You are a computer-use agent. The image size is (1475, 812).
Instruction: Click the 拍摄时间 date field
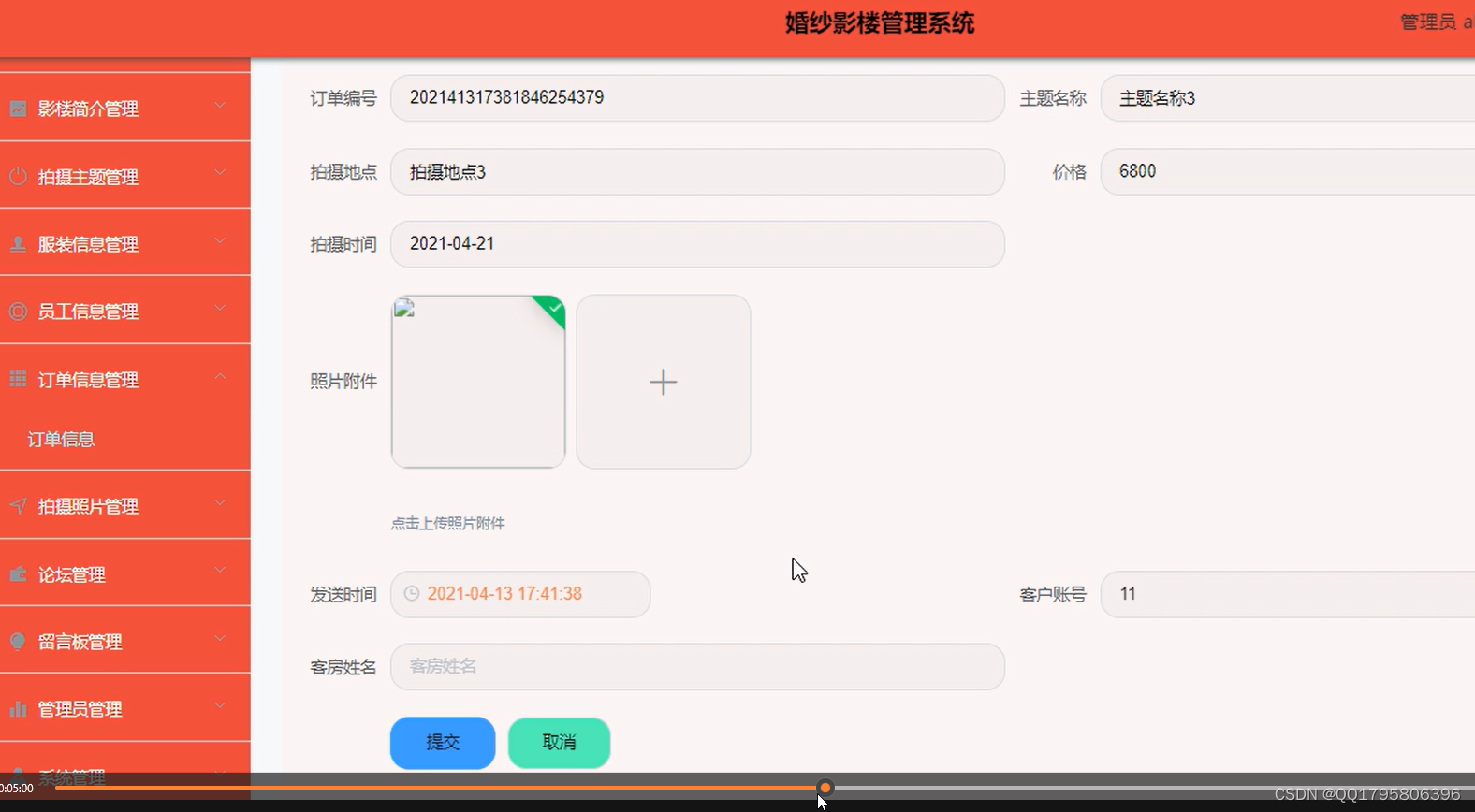tap(697, 244)
